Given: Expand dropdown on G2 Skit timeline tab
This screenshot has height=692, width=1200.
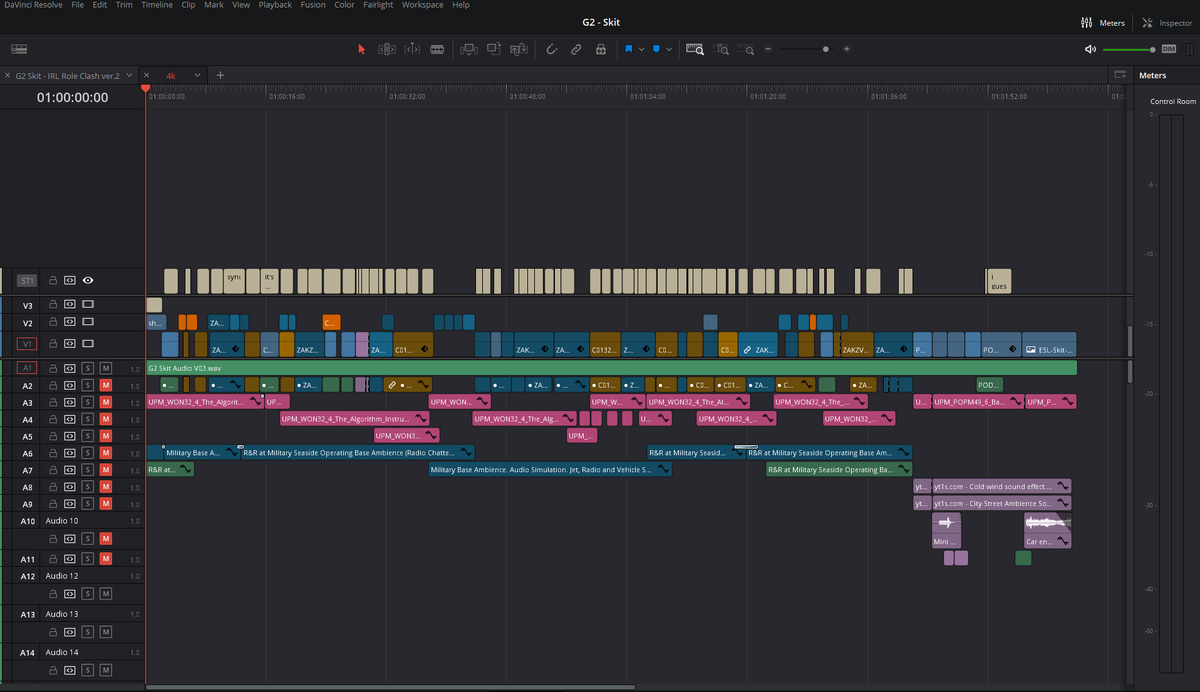Looking at the screenshot, I should 128,75.
